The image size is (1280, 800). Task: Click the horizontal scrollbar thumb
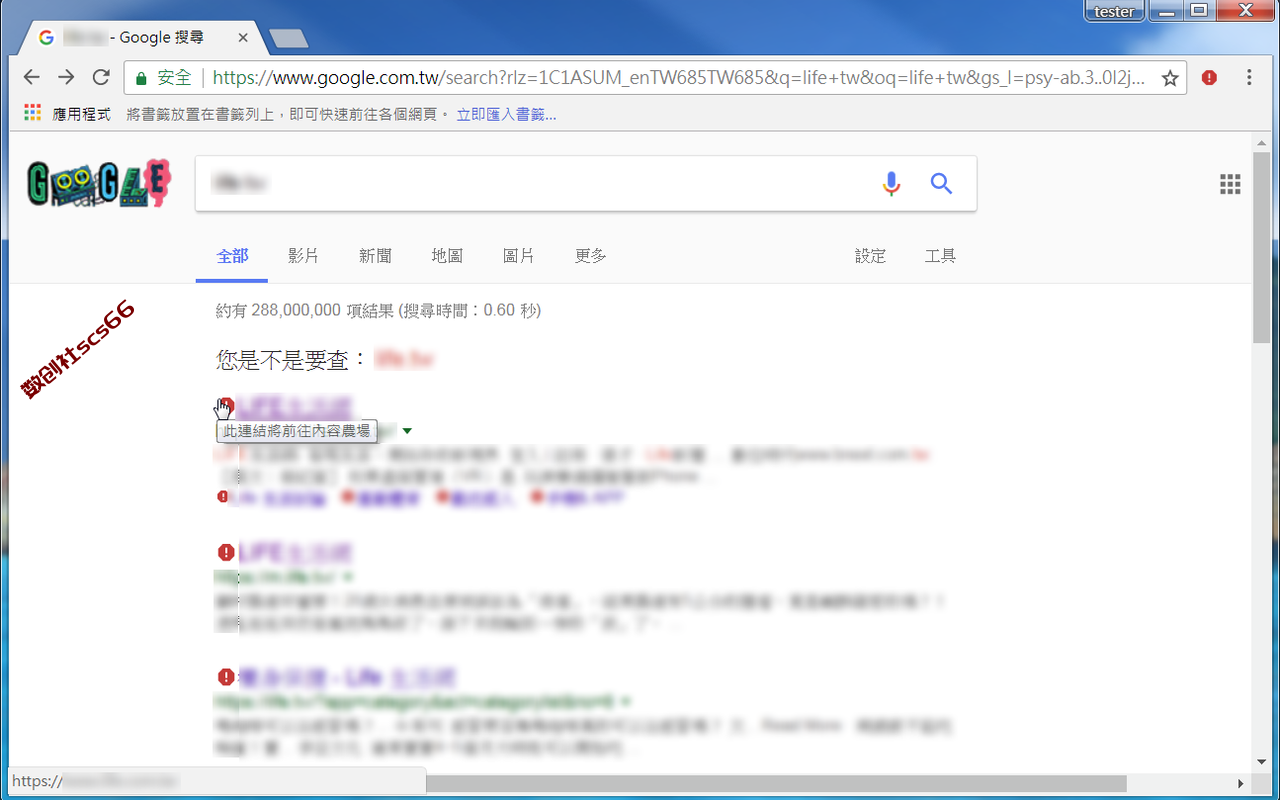[776, 783]
